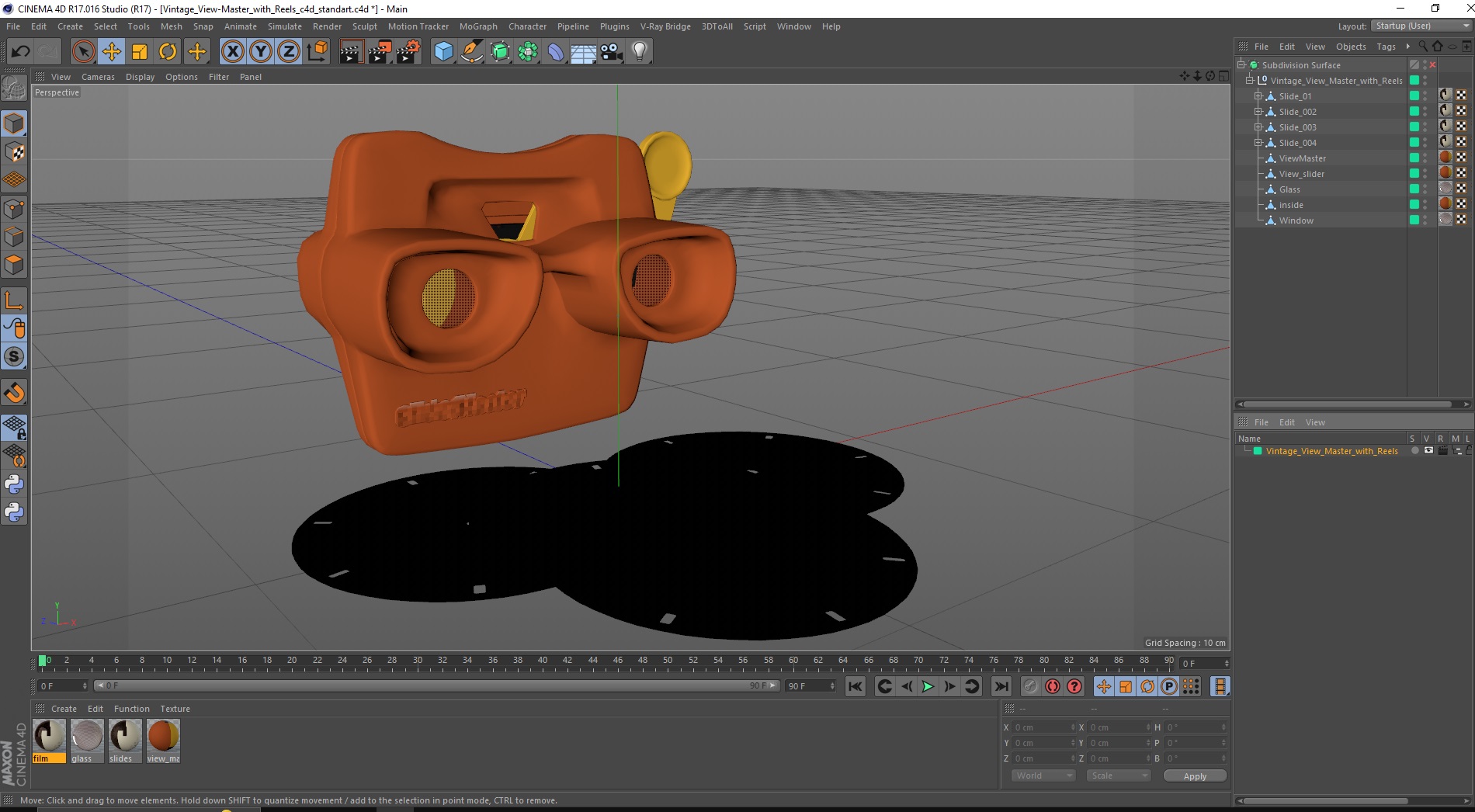Viewport: 1475px width, 812px height.
Task: Select the inside object
Action: (1291, 205)
